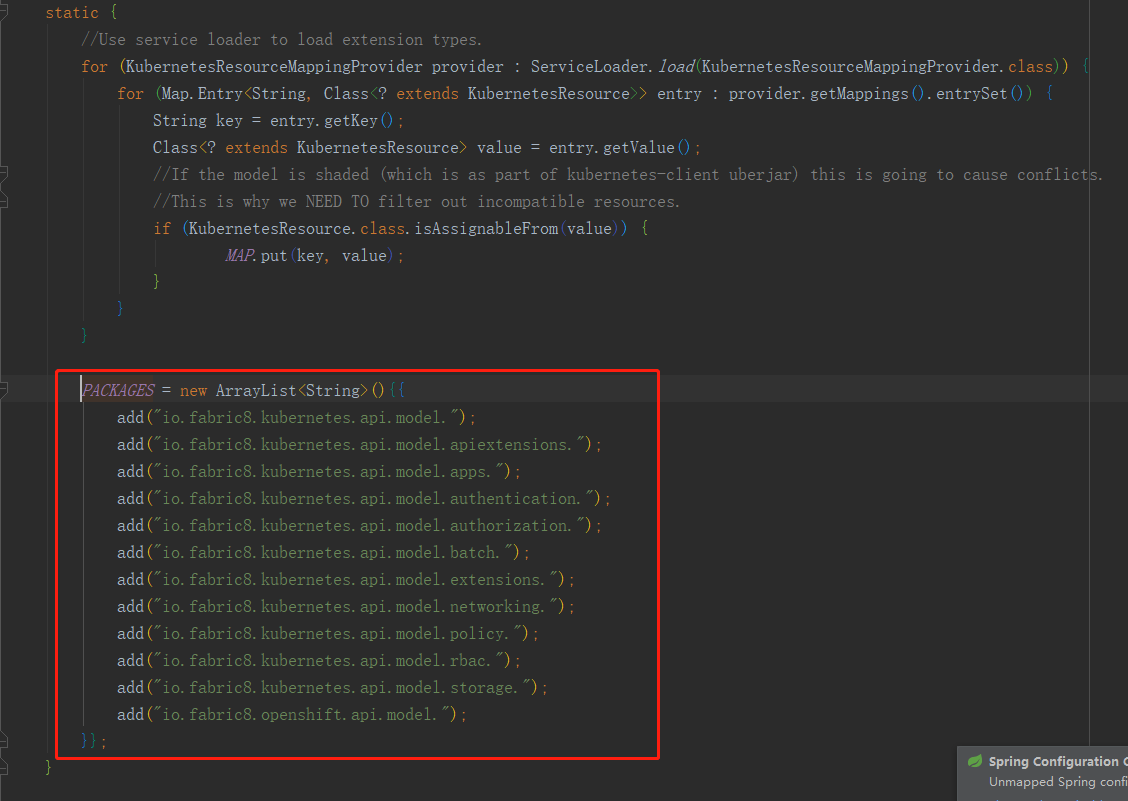1128x801 pixels.
Task: Click the 'Unmapped Spring' notification message
Action: pyautogui.click(x=1058, y=782)
